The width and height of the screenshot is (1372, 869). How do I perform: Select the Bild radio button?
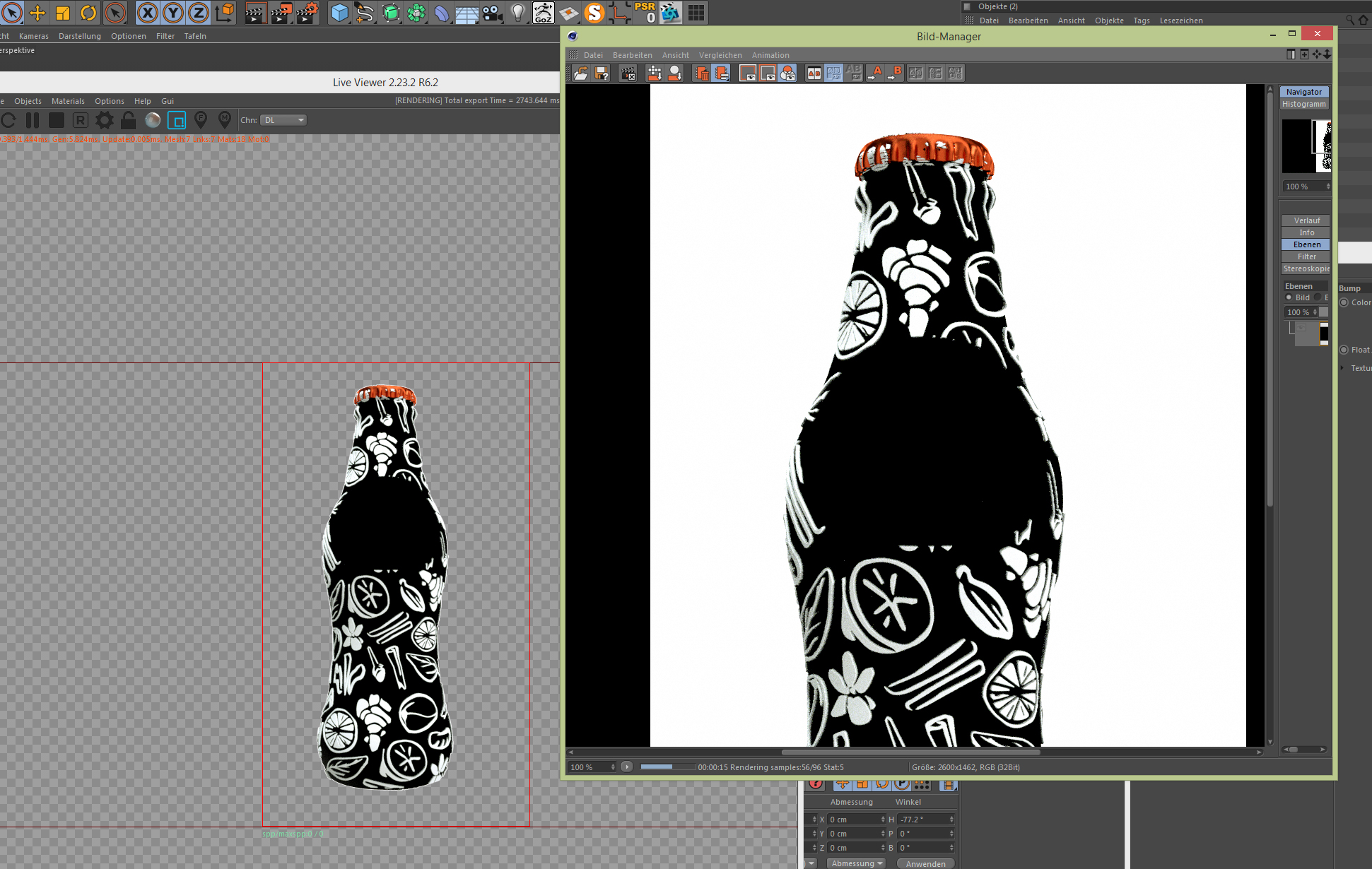(1289, 297)
